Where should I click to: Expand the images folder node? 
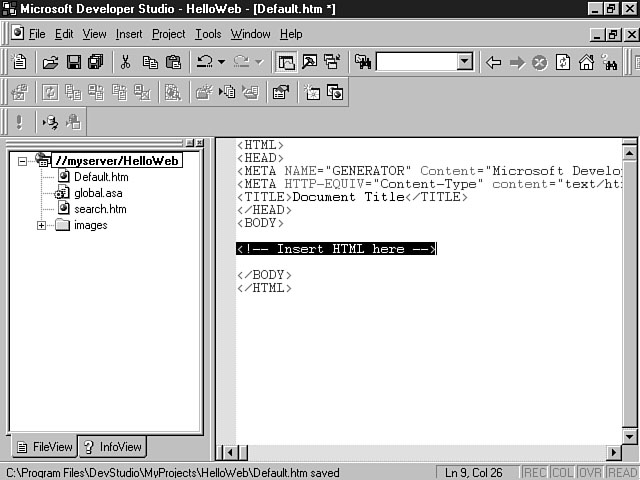tap(42, 225)
